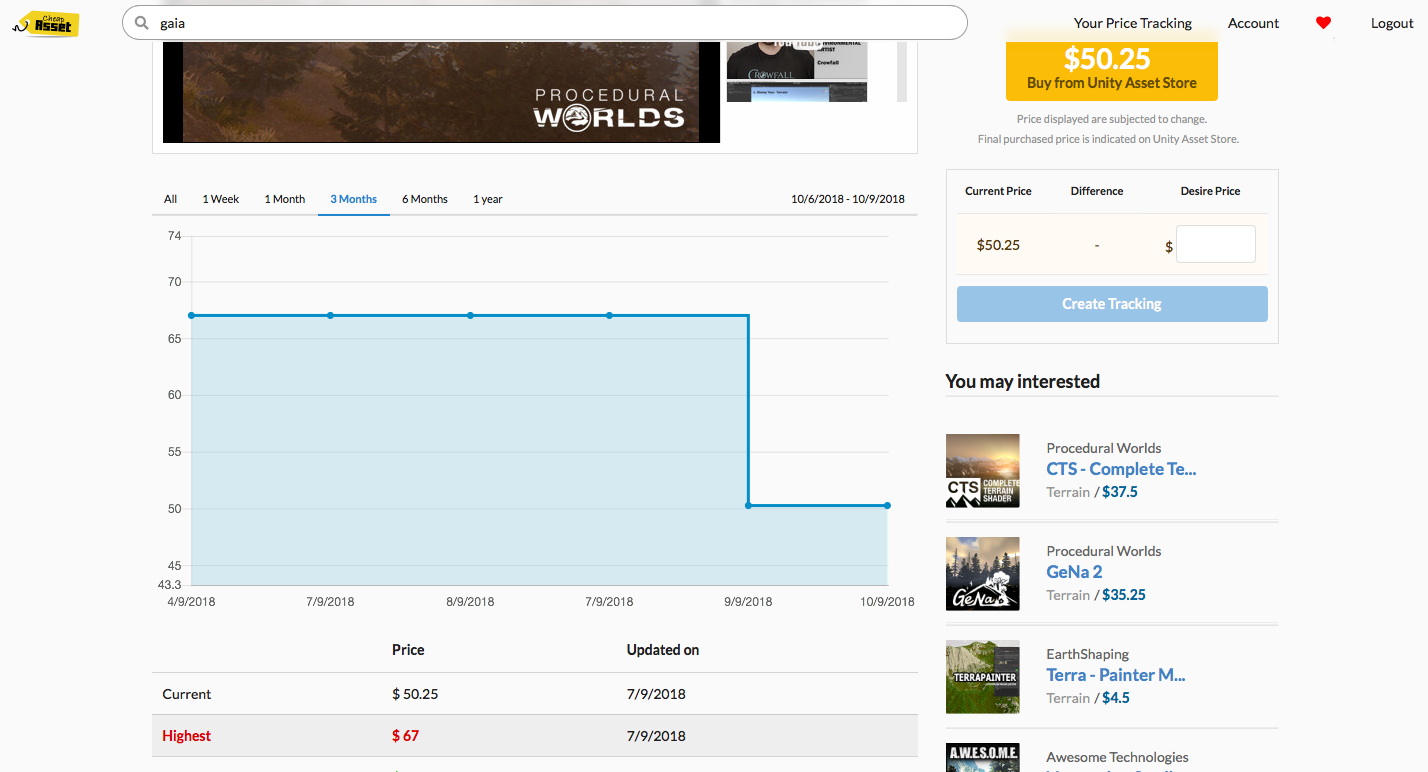
Task: Focus the search box containing 'gaia'
Action: 545,23
